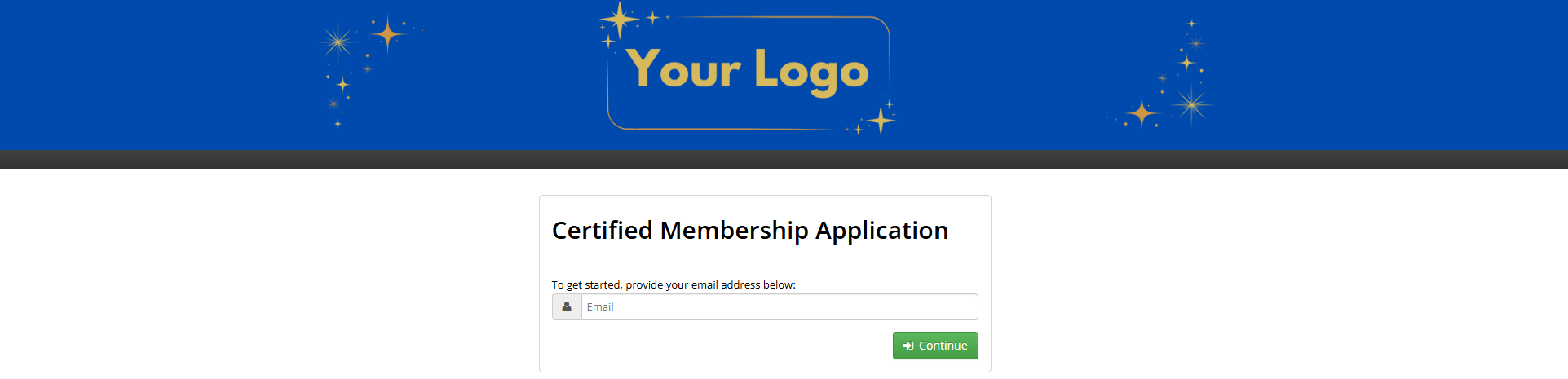This screenshot has width=1568, height=379.
Task: Click the "To get started" instruction label
Action: coord(674,284)
